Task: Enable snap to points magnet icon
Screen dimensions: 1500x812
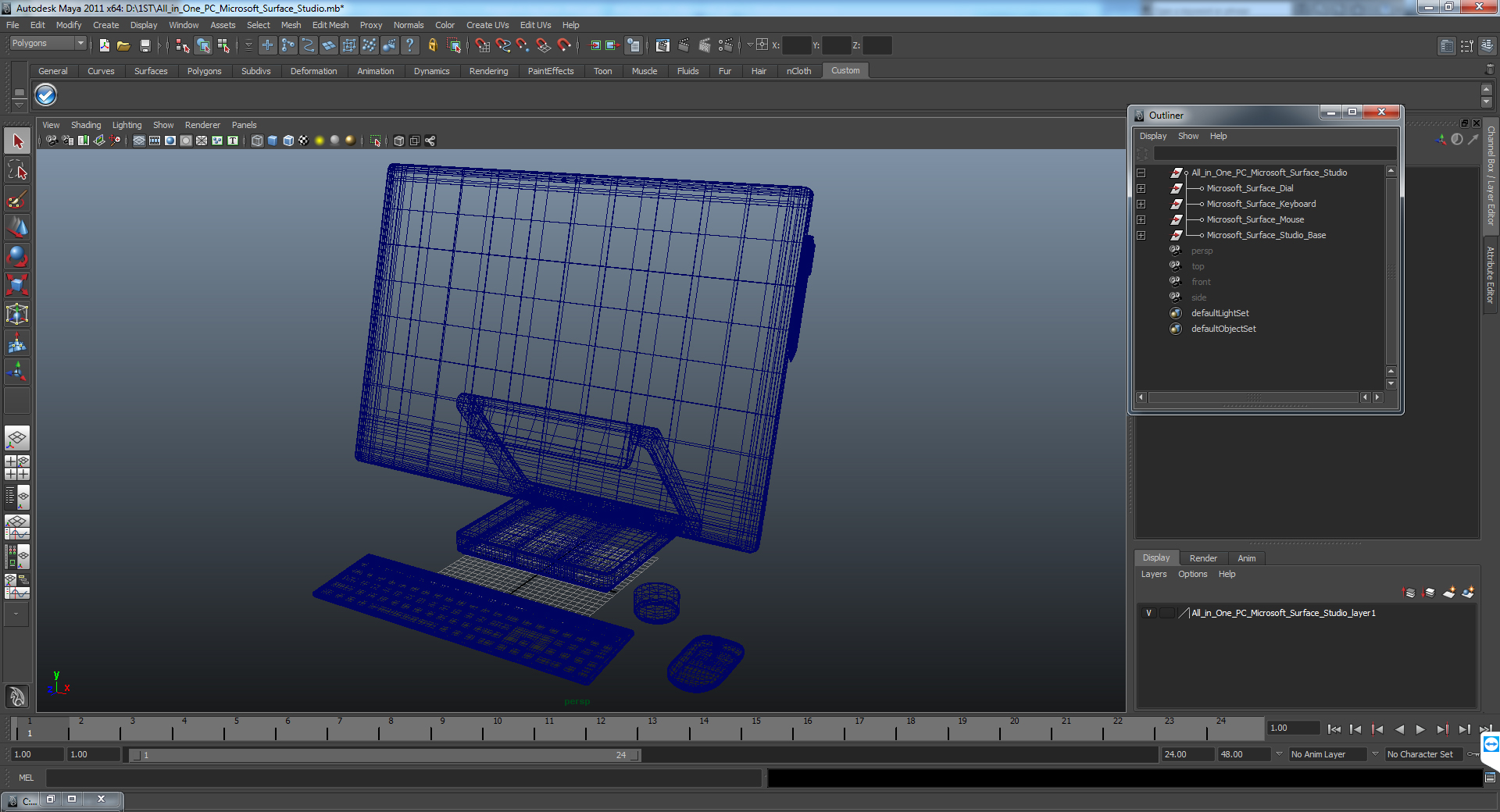Action: pos(523,45)
